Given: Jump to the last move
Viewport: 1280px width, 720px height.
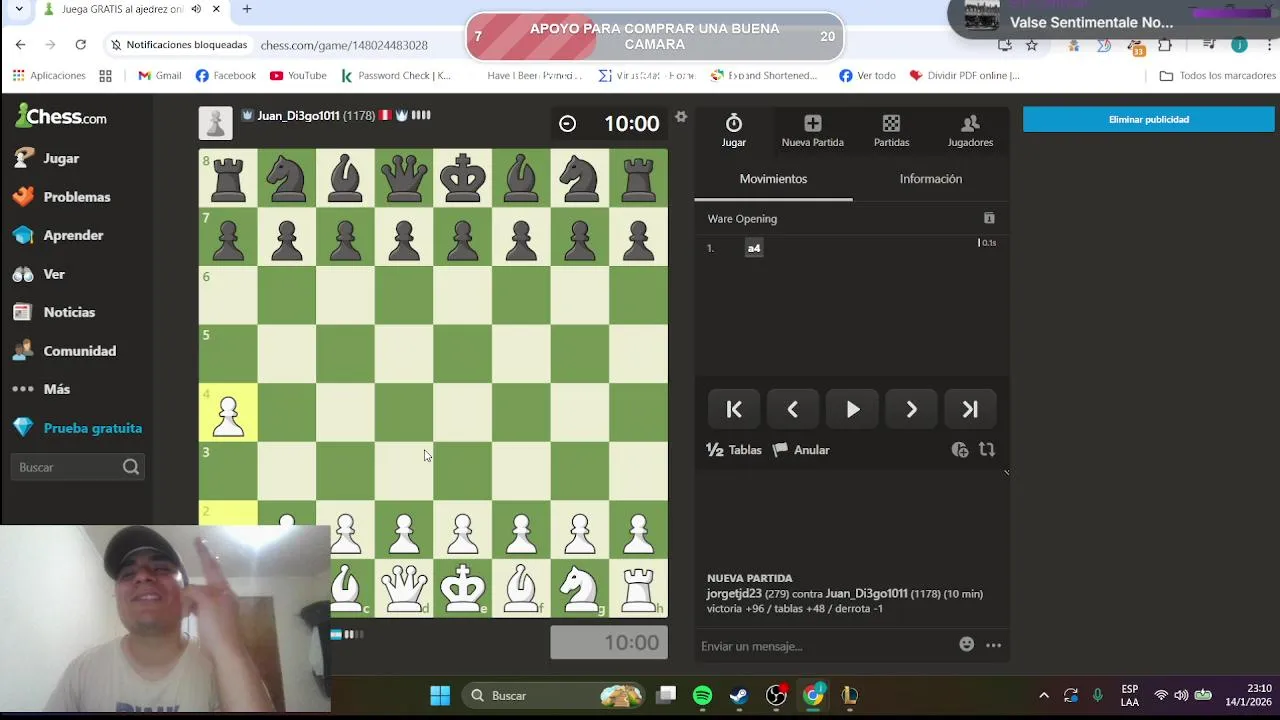Looking at the screenshot, I should click(970, 409).
